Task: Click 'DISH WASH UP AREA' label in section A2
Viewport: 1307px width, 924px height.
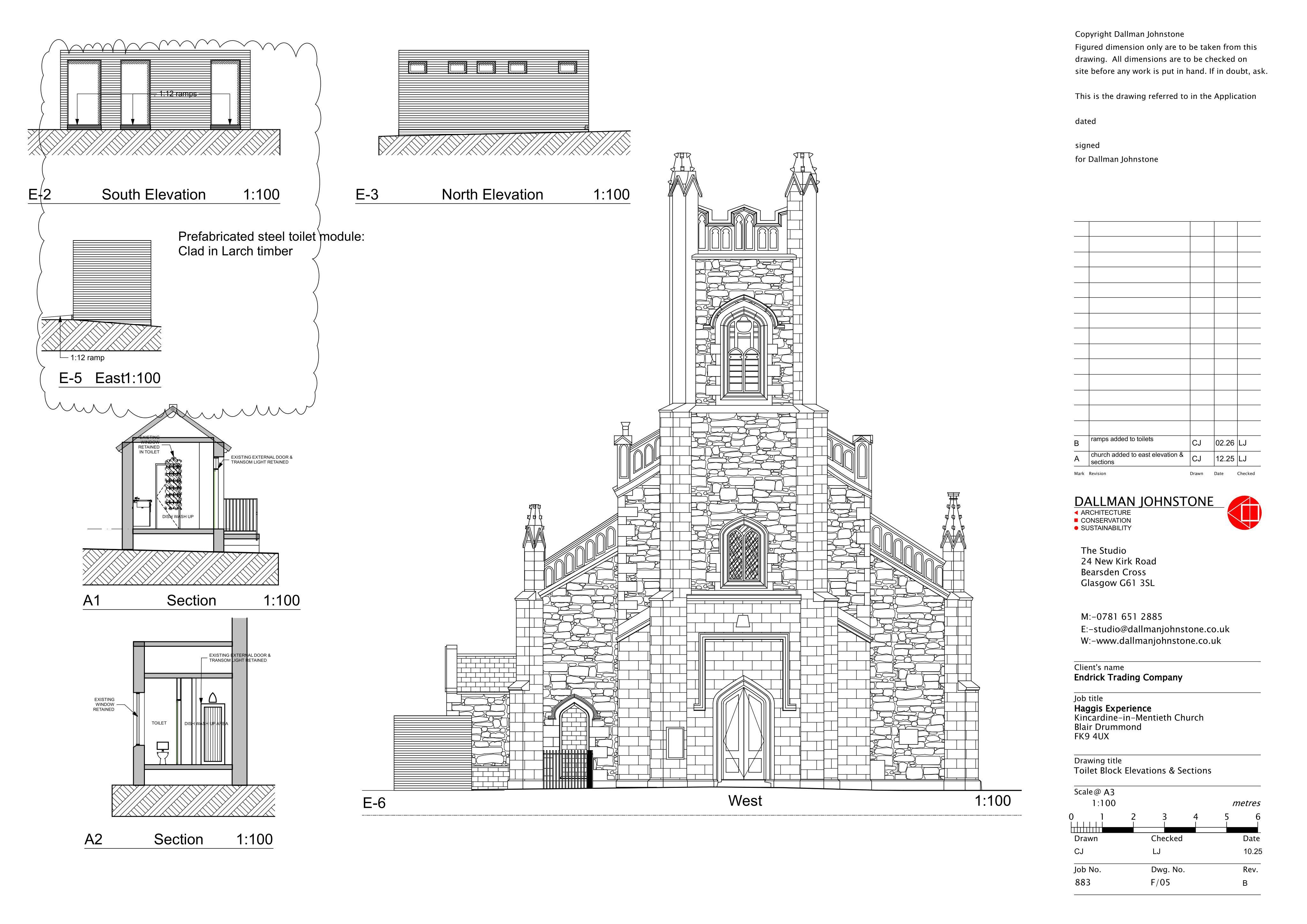Action: (x=206, y=724)
